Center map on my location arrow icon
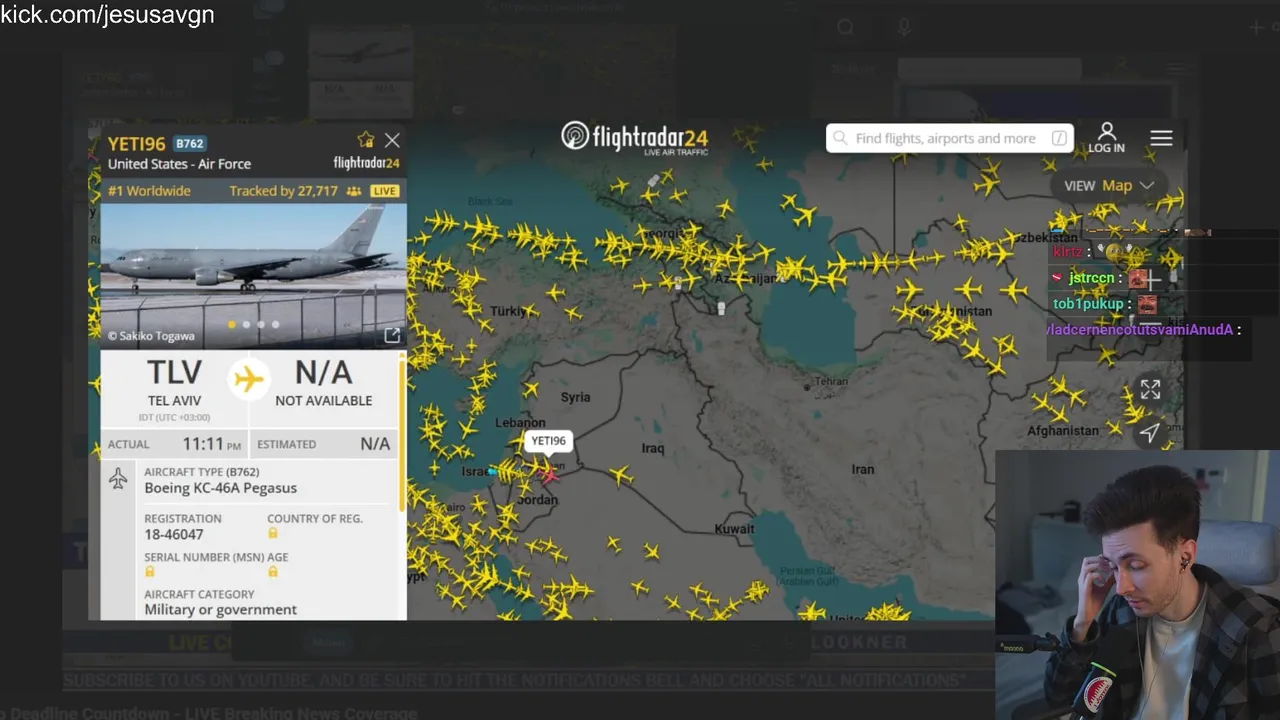The image size is (1280, 720). 1150,432
